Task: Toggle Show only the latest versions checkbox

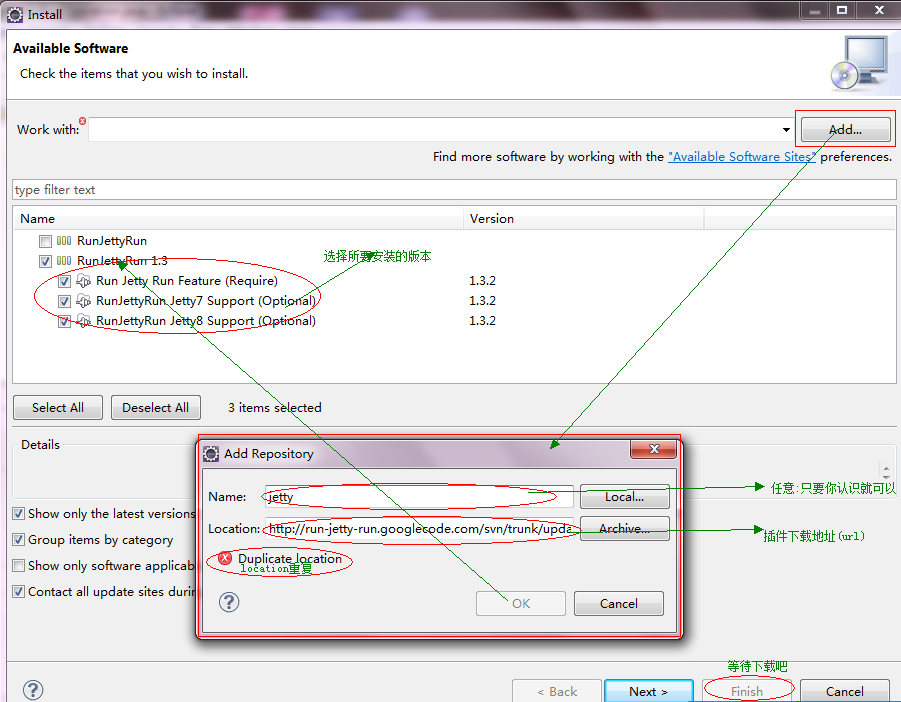Action: pyautogui.click(x=18, y=514)
